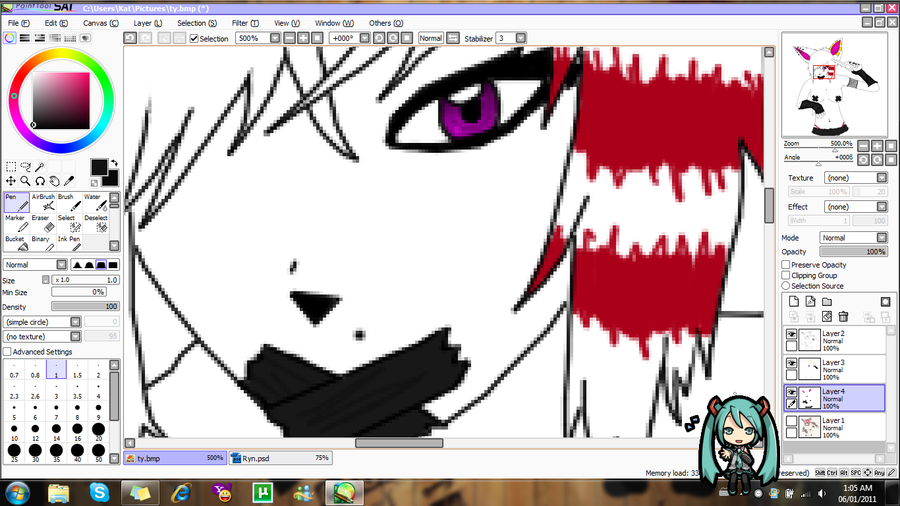Image resolution: width=900 pixels, height=506 pixels.
Task: Select Layer2 in the layer list
Action: point(835,340)
